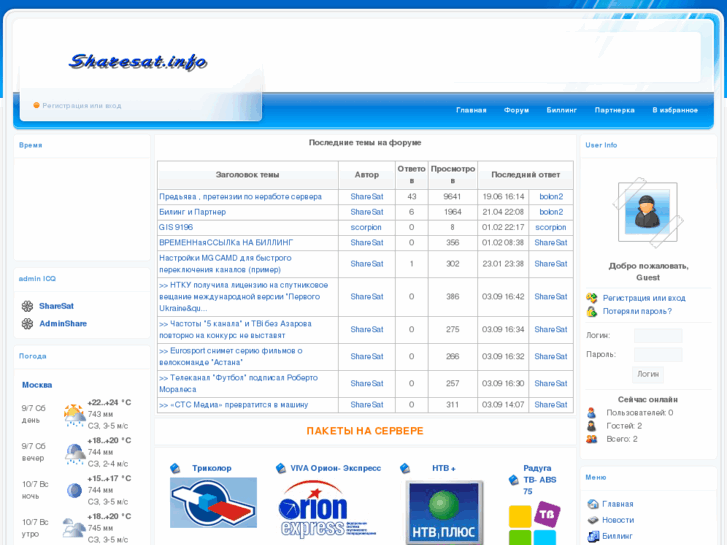Open topic Предъява, претензии по неработе сервера
This screenshot has height=545, width=727.
tap(240, 197)
